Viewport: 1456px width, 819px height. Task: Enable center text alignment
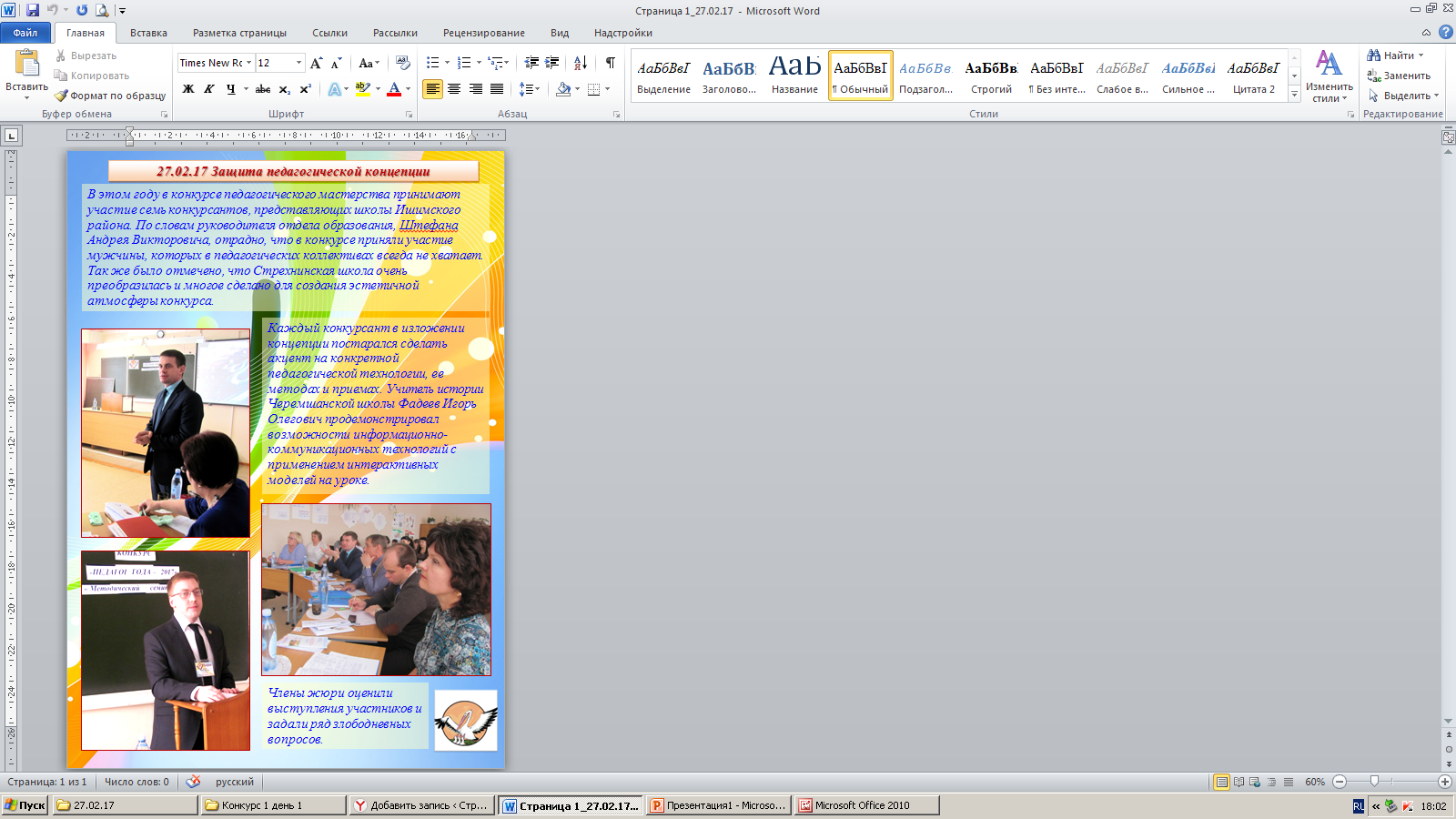tap(453, 89)
